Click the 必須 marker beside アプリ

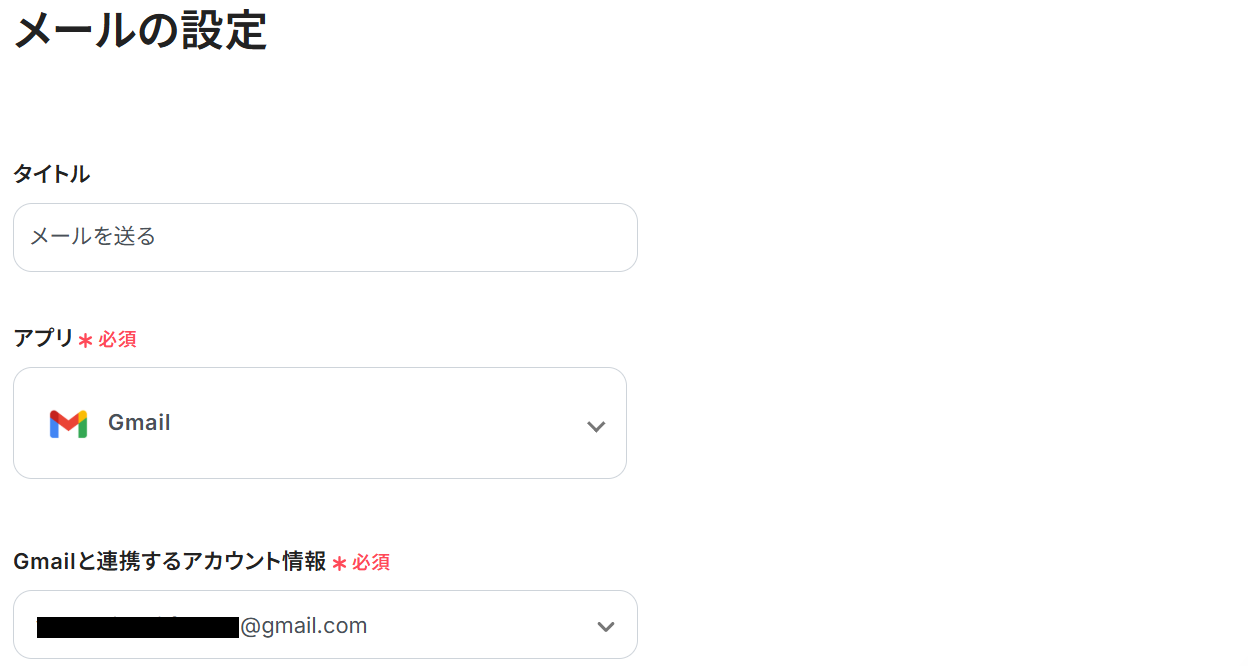tap(117, 340)
